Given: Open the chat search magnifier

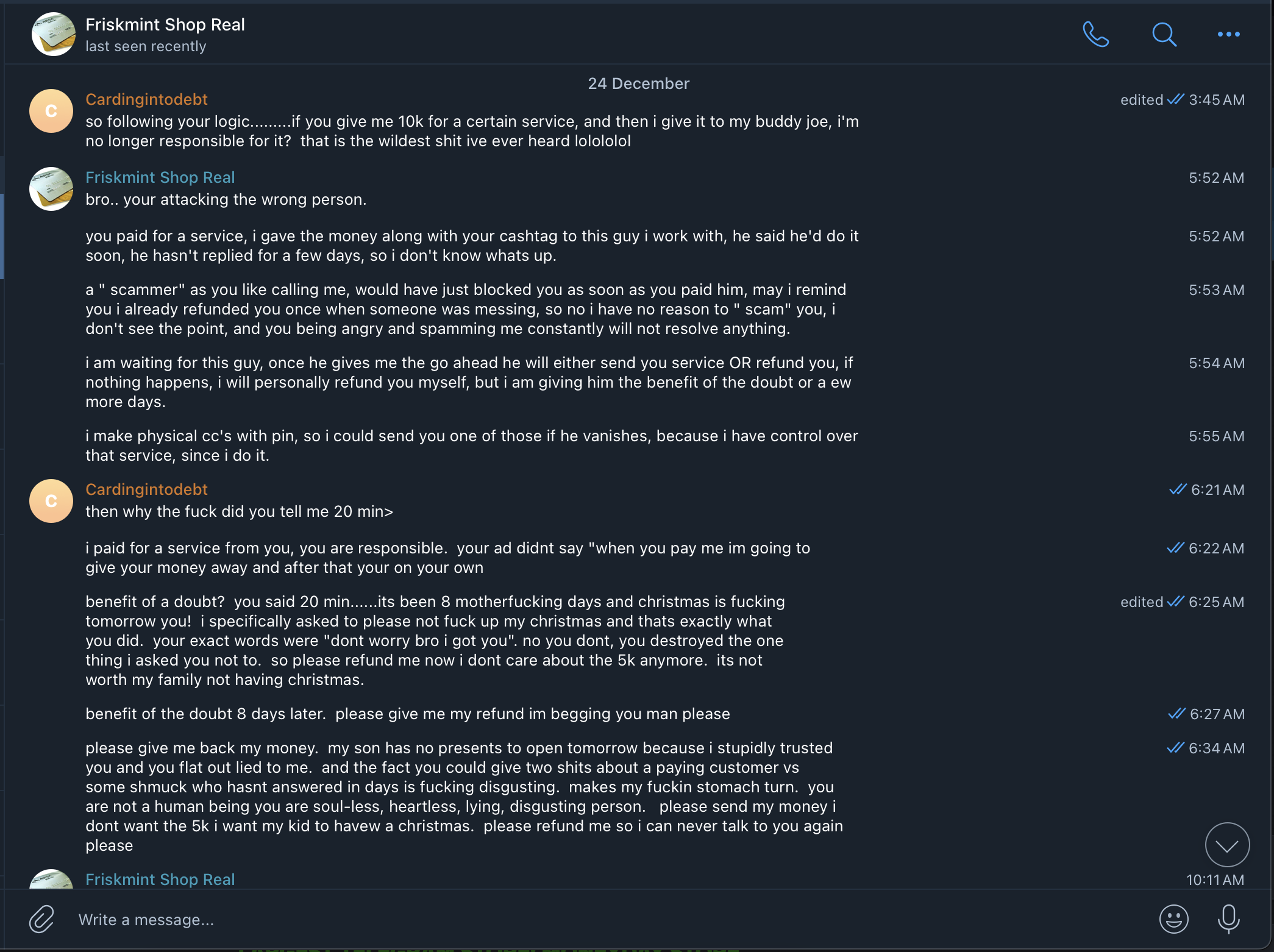Looking at the screenshot, I should coord(1164,34).
